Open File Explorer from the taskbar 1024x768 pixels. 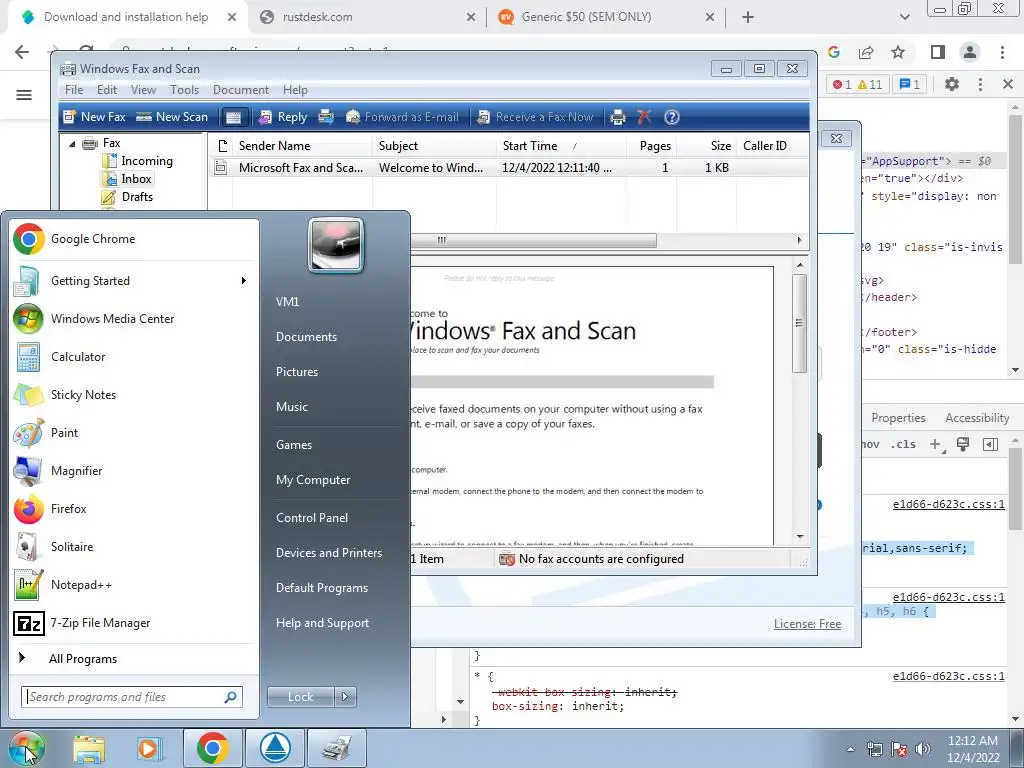pos(89,748)
